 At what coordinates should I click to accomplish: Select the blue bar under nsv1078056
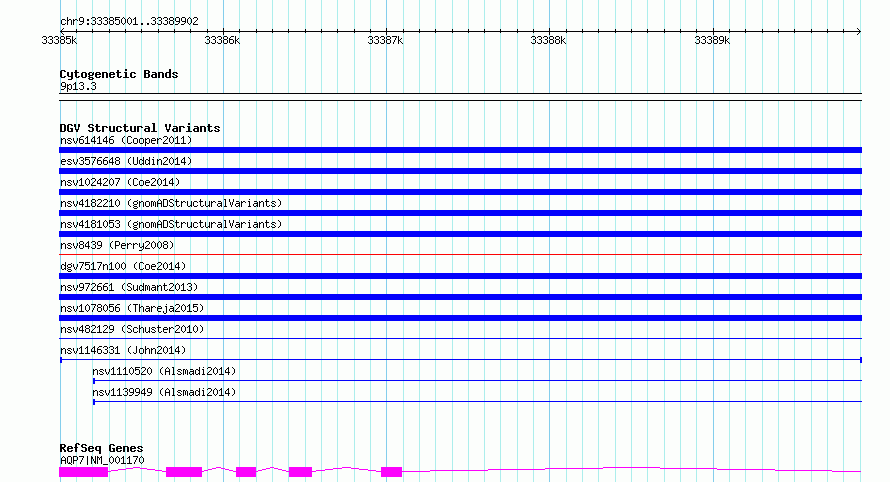[x=460, y=318]
